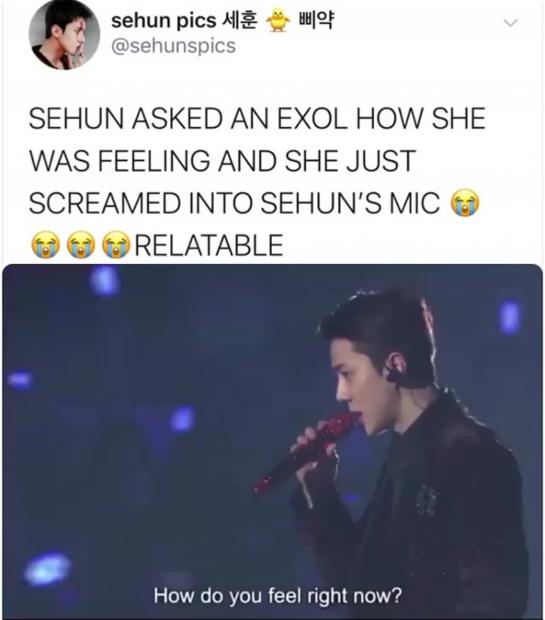Click the first crying emoji before RELATABLE

coord(46,244)
